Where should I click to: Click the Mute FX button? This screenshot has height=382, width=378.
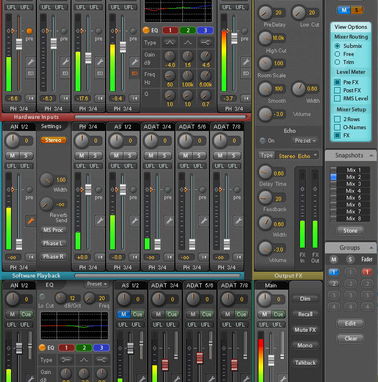[305, 330]
